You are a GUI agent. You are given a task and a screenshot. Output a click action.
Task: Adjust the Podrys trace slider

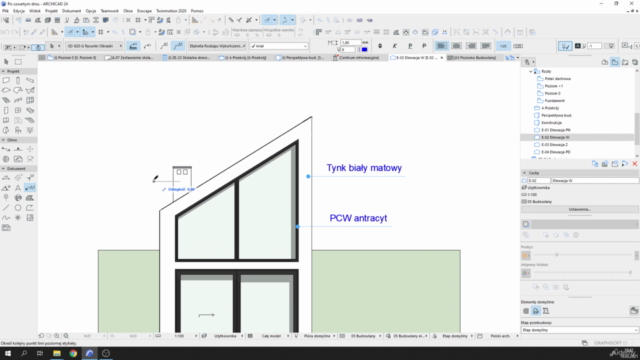point(583,255)
